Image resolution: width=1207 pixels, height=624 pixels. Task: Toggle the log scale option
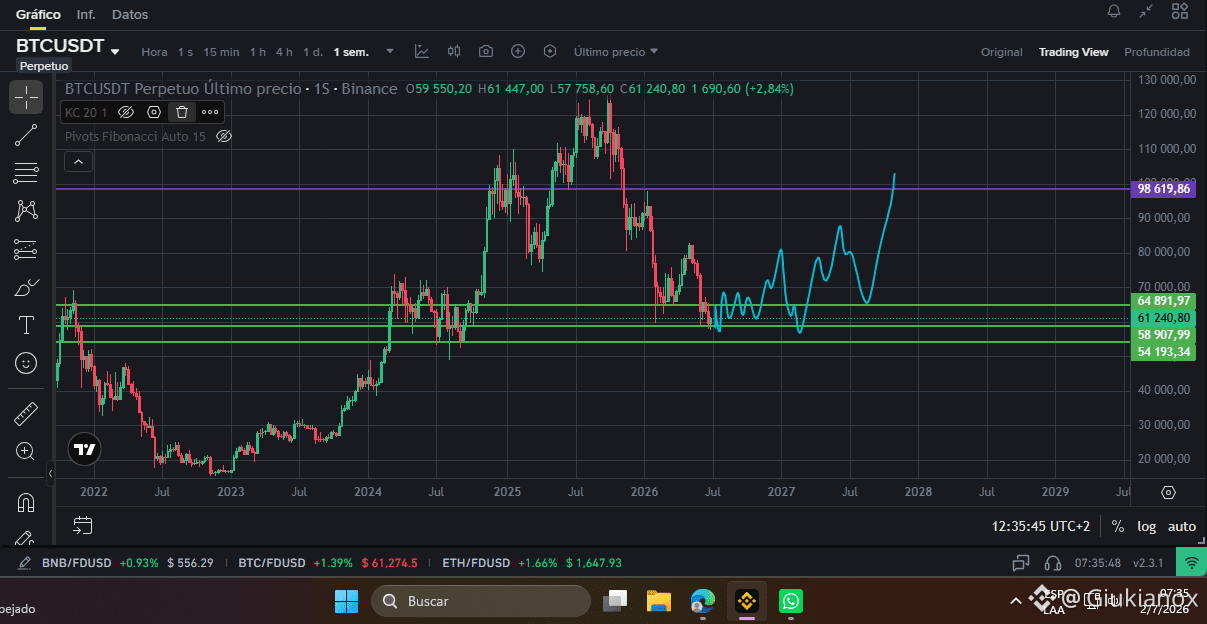click(1147, 526)
